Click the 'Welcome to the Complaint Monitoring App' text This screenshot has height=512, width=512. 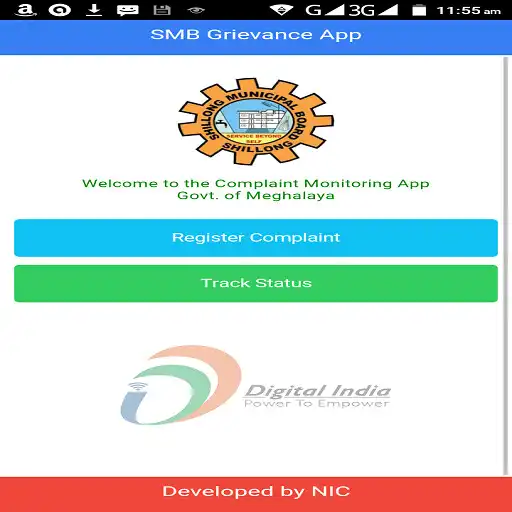256,184
